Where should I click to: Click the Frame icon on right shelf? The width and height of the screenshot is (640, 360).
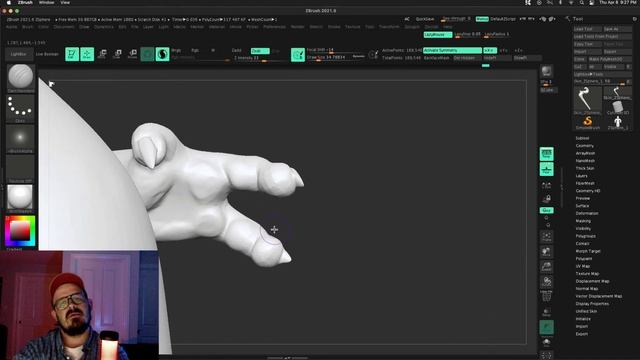pos(547,237)
